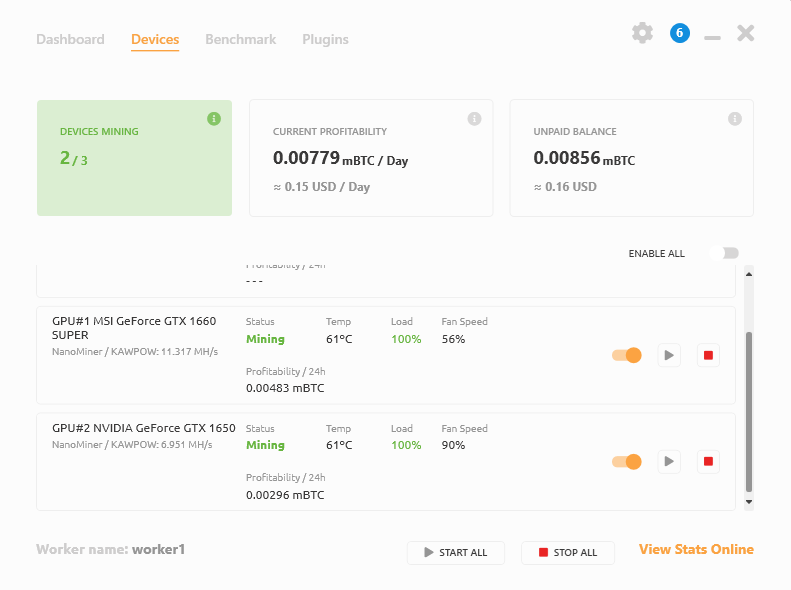Image resolution: width=791 pixels, height=590 pixels.
Task: Disable the GPU#2 NVIDIA GeForce toggle
Action: [x=627, y=461]
